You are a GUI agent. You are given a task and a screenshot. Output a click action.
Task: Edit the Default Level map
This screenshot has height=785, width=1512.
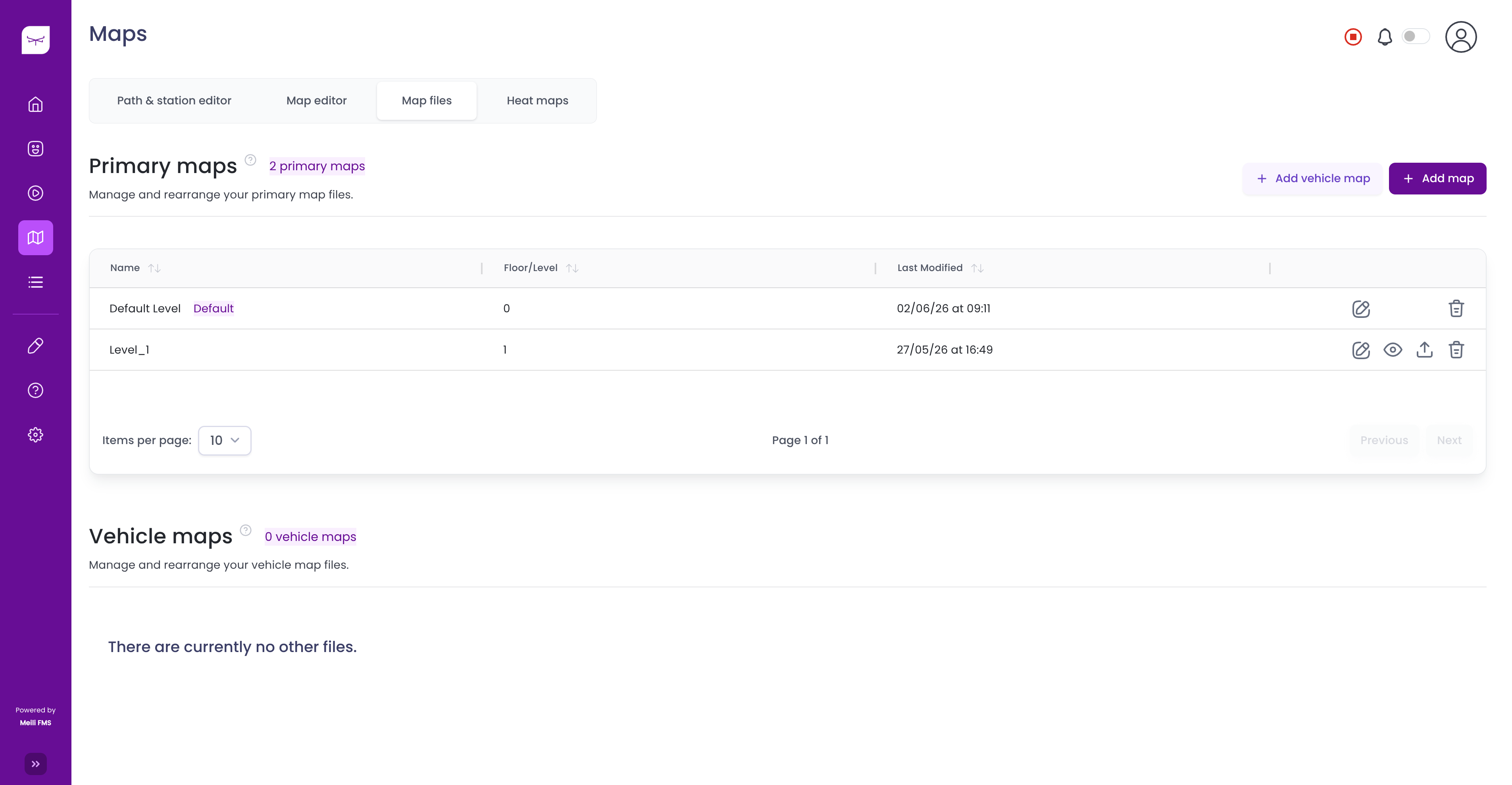pyautogui.click(x=1360, y=309)
